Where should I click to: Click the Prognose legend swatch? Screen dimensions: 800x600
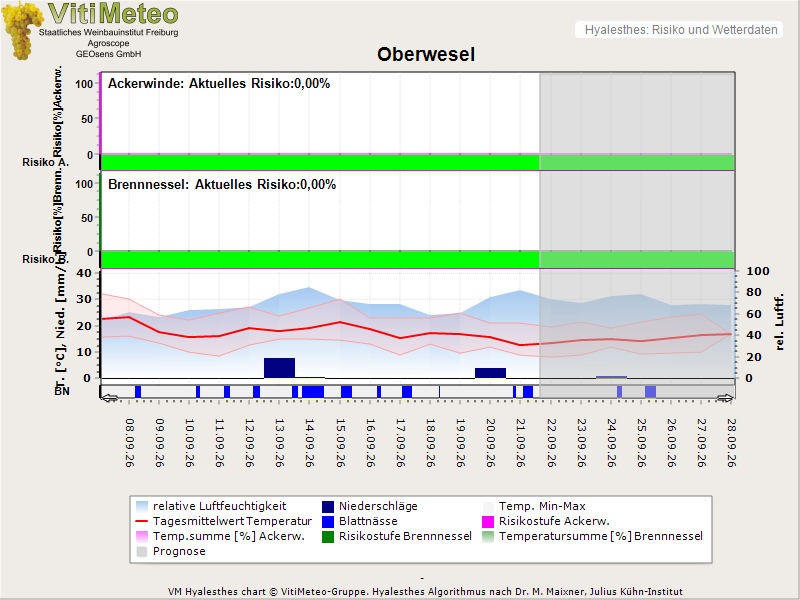tap(142, 552)
